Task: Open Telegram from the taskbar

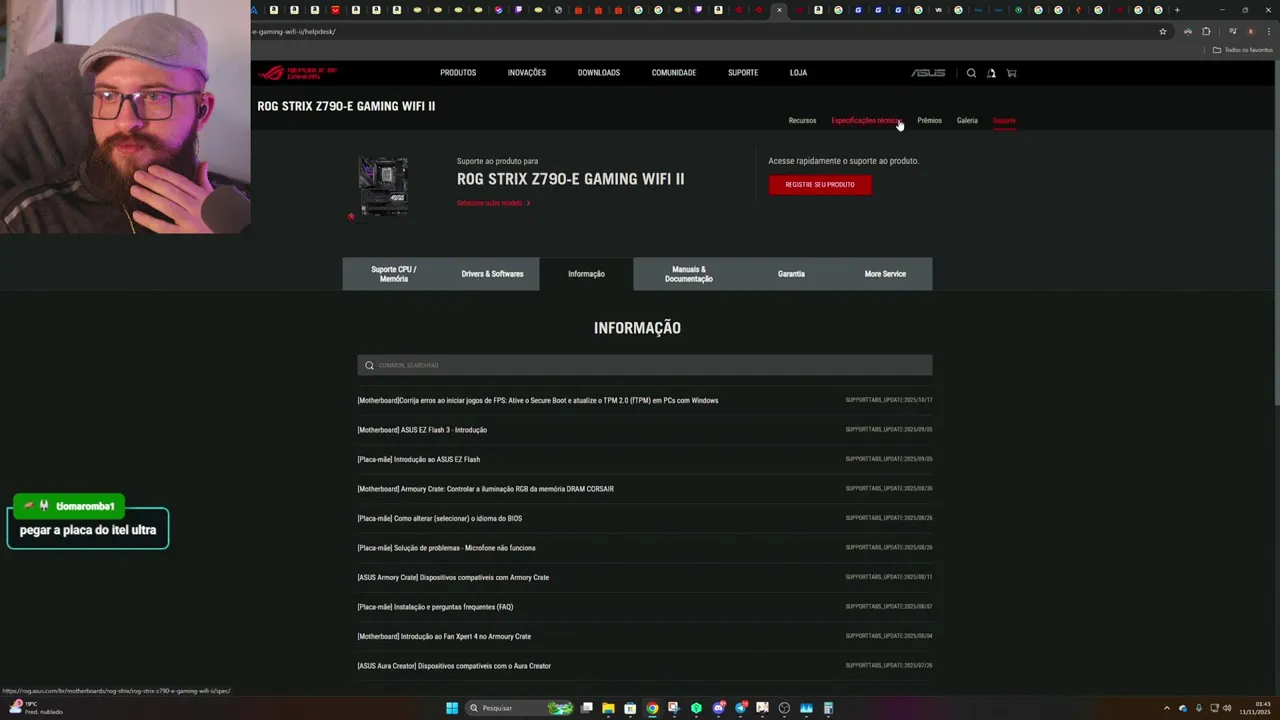Action: click(x=740, y=708)
